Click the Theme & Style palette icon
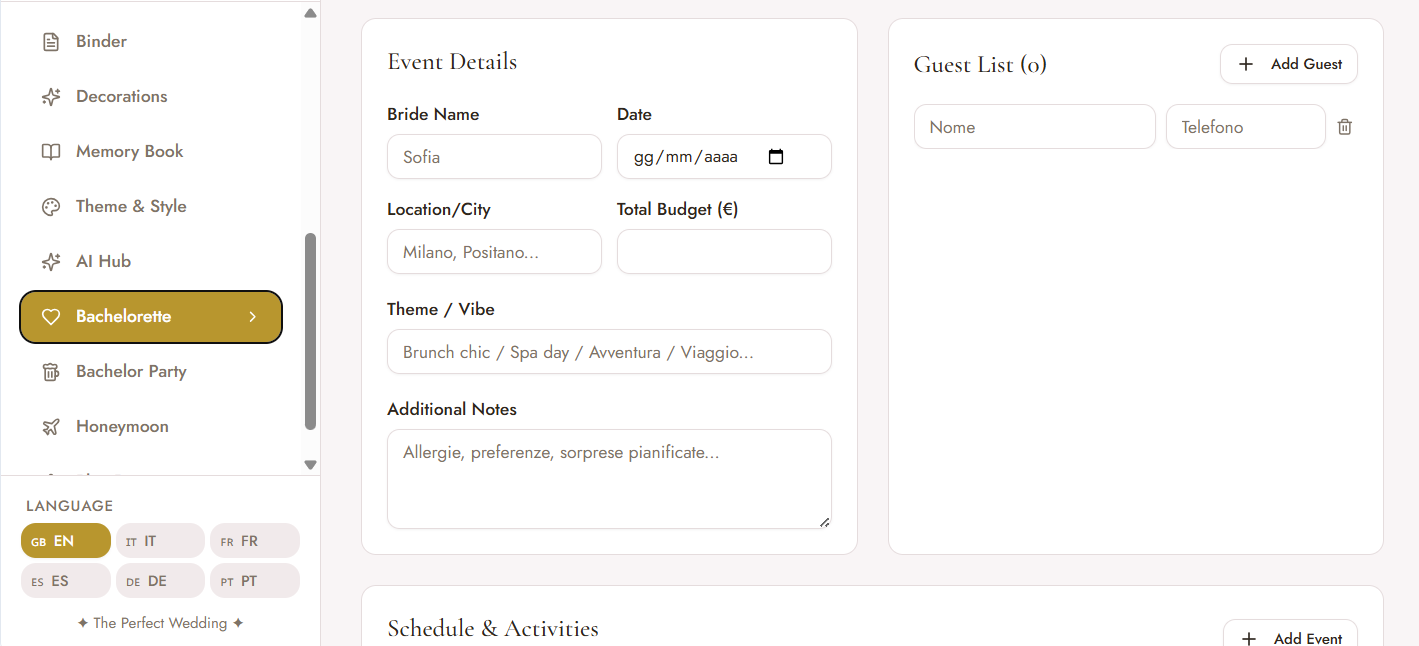The image size is (1419, 646). tap(51, 207)
